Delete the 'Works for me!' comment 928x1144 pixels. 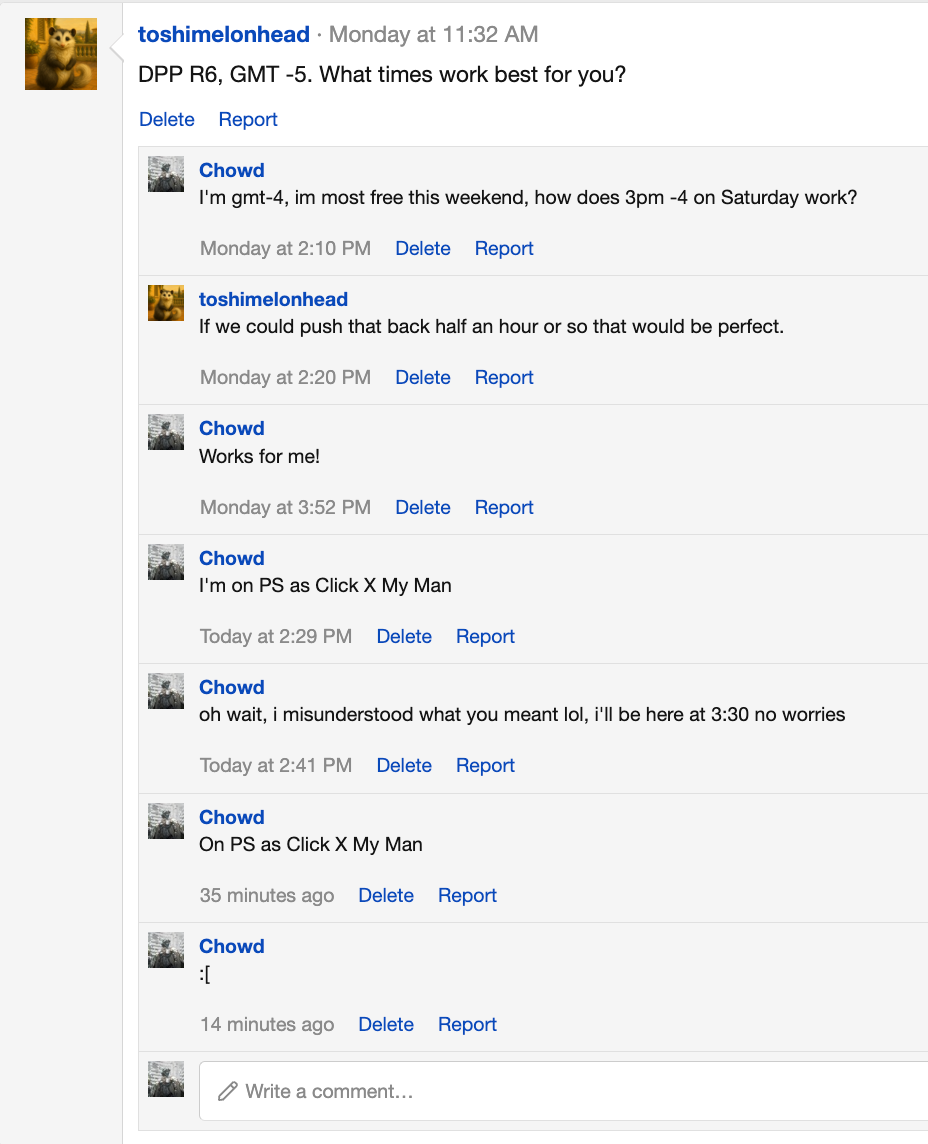423,507
